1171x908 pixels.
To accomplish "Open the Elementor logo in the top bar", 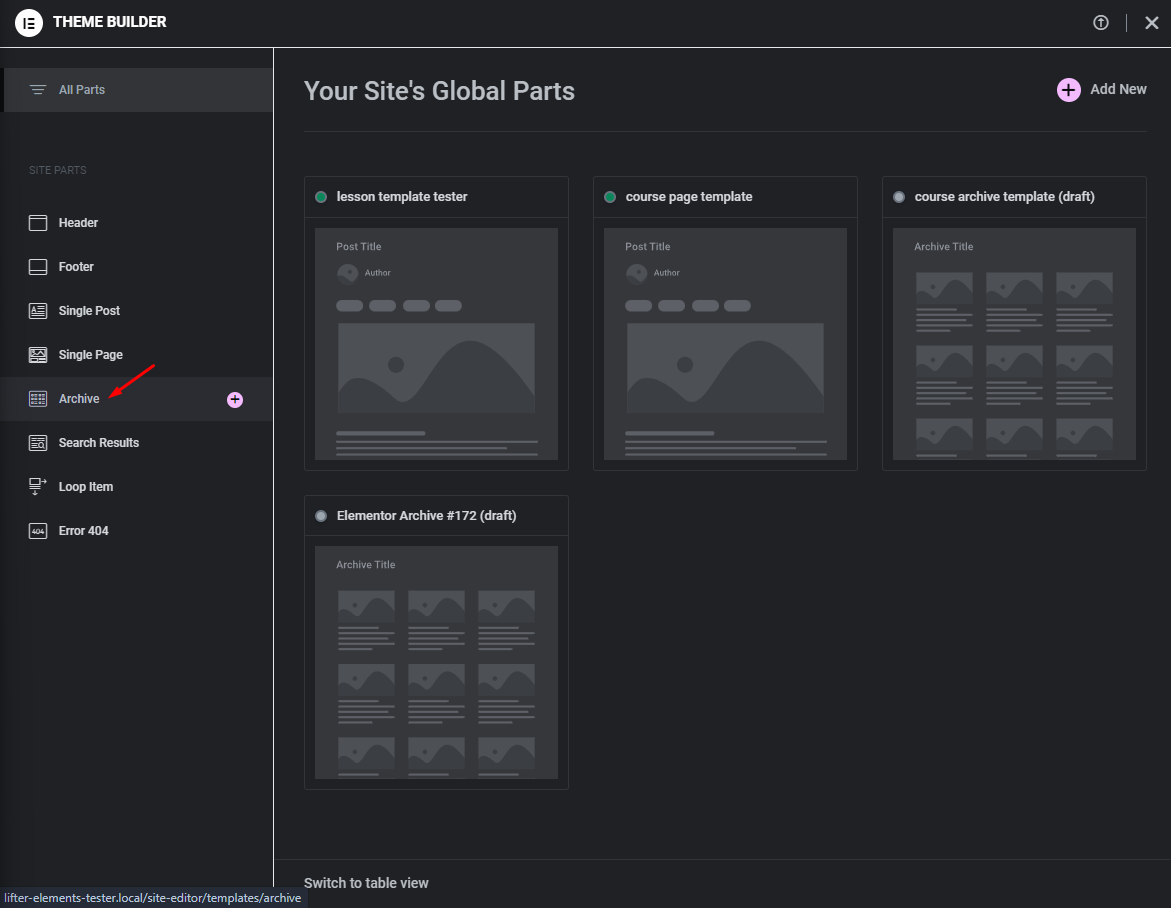I will pos(29,22).
